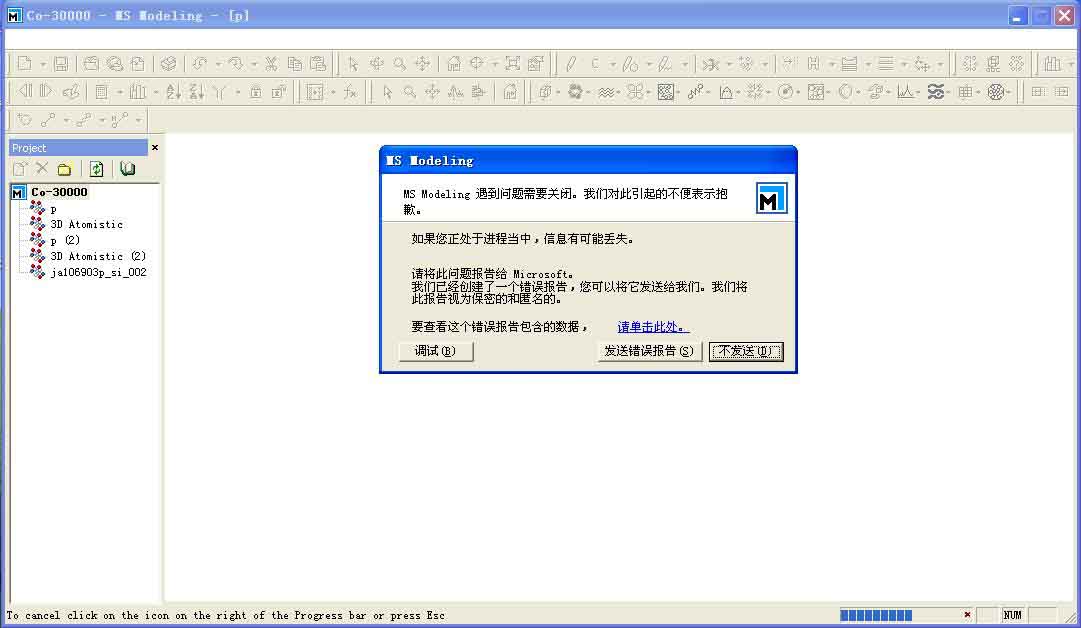
Task: Open dropdown next to wave-lines module icon
Action: coord(618,92)
